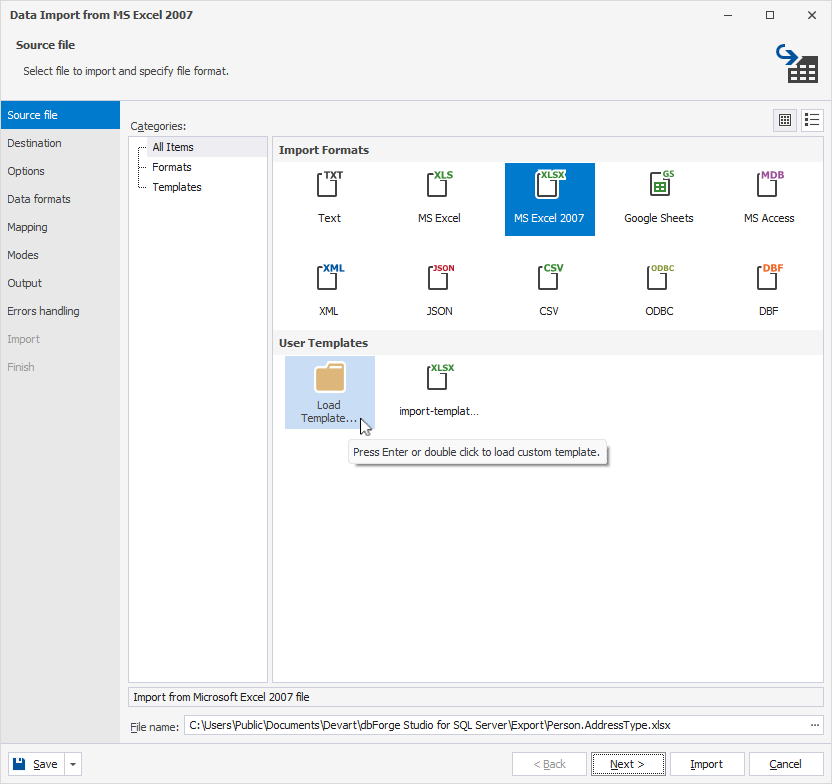This screenshot has width=832, height=784.
Task: Open the Source file wizard page
Action: (x=60, y=115)
